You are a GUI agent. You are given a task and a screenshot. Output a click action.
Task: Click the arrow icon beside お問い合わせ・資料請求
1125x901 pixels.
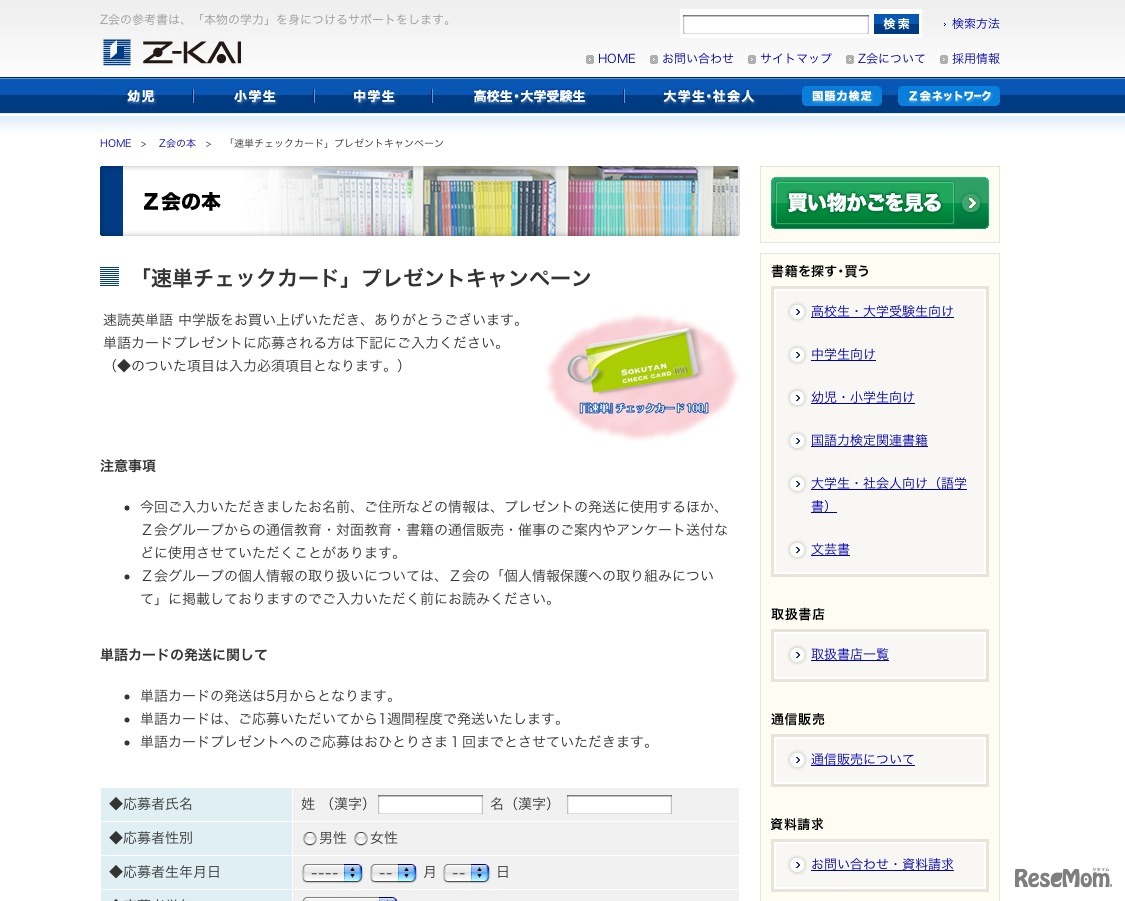coord(797,864)
